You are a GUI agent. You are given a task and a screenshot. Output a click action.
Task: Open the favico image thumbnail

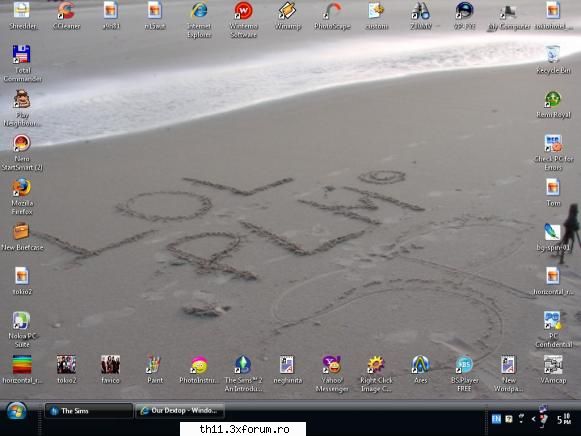(110, 369)
